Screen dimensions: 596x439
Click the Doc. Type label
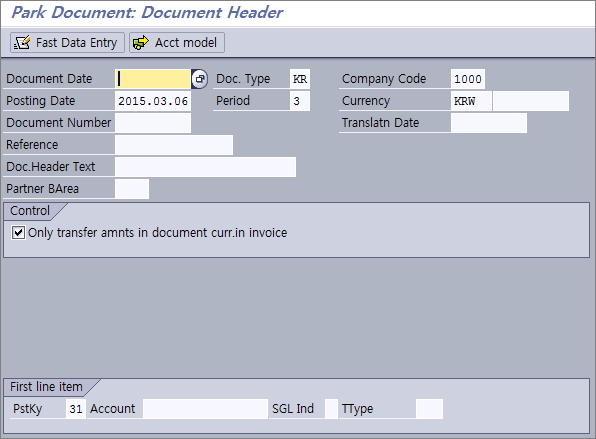[x=243, y=79]
